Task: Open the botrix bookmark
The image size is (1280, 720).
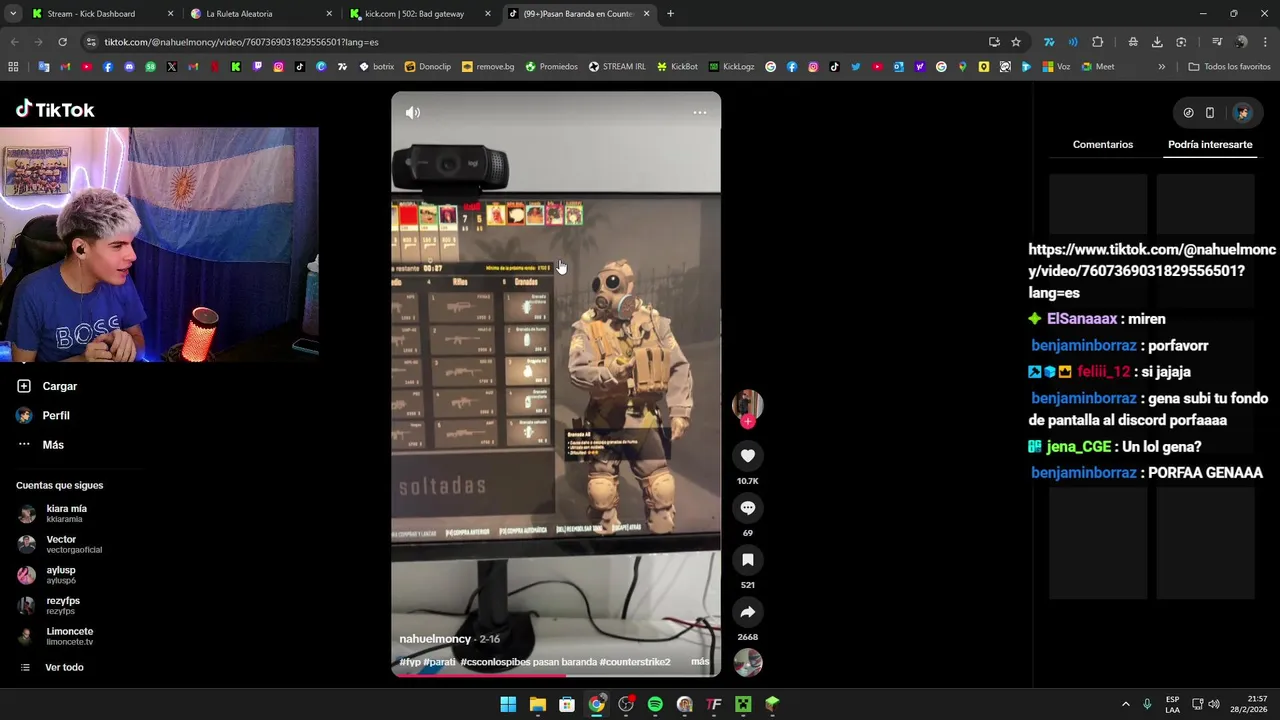Action: click(376, 67)
